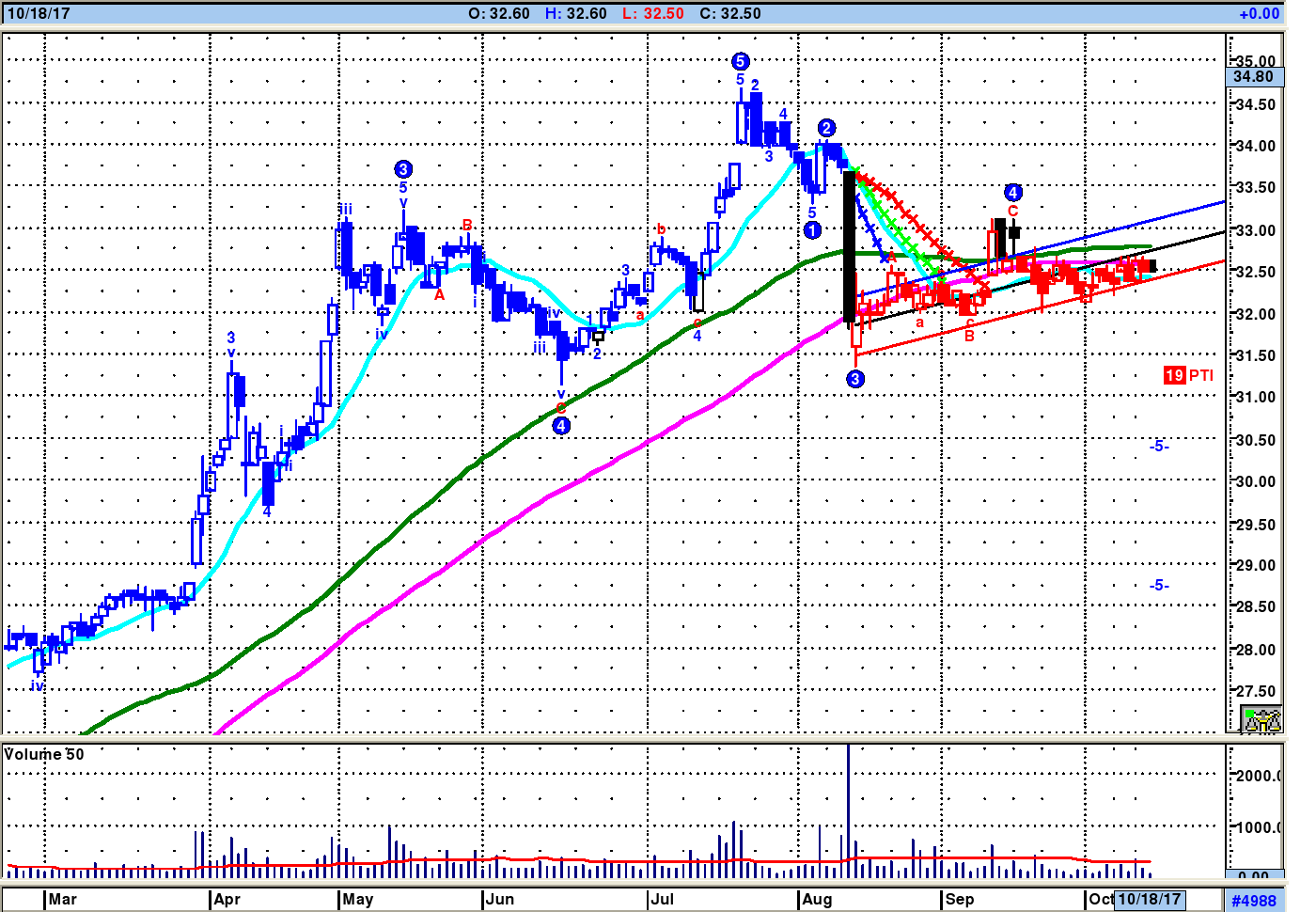Select circled wave 2 marker near August high
The image size is (1316, 912).
pos(826,128)
